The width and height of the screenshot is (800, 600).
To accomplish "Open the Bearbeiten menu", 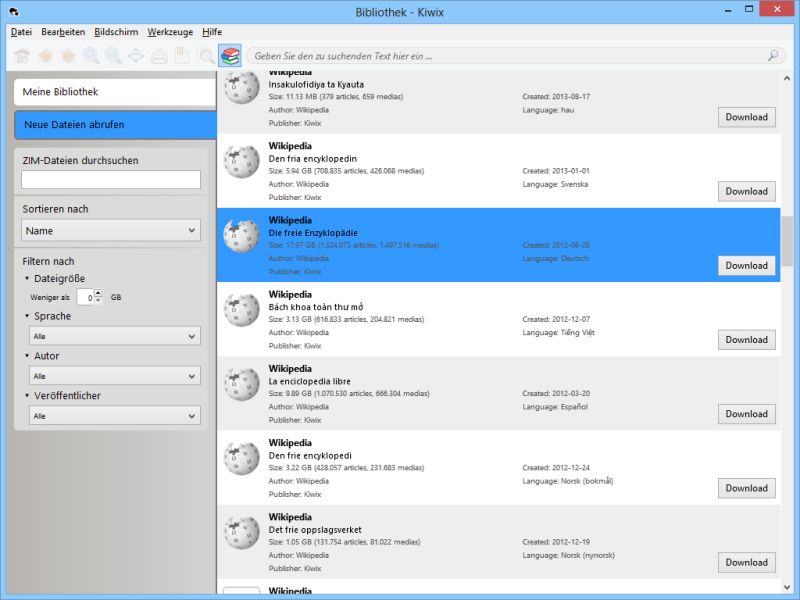I will tap(63, 32).
